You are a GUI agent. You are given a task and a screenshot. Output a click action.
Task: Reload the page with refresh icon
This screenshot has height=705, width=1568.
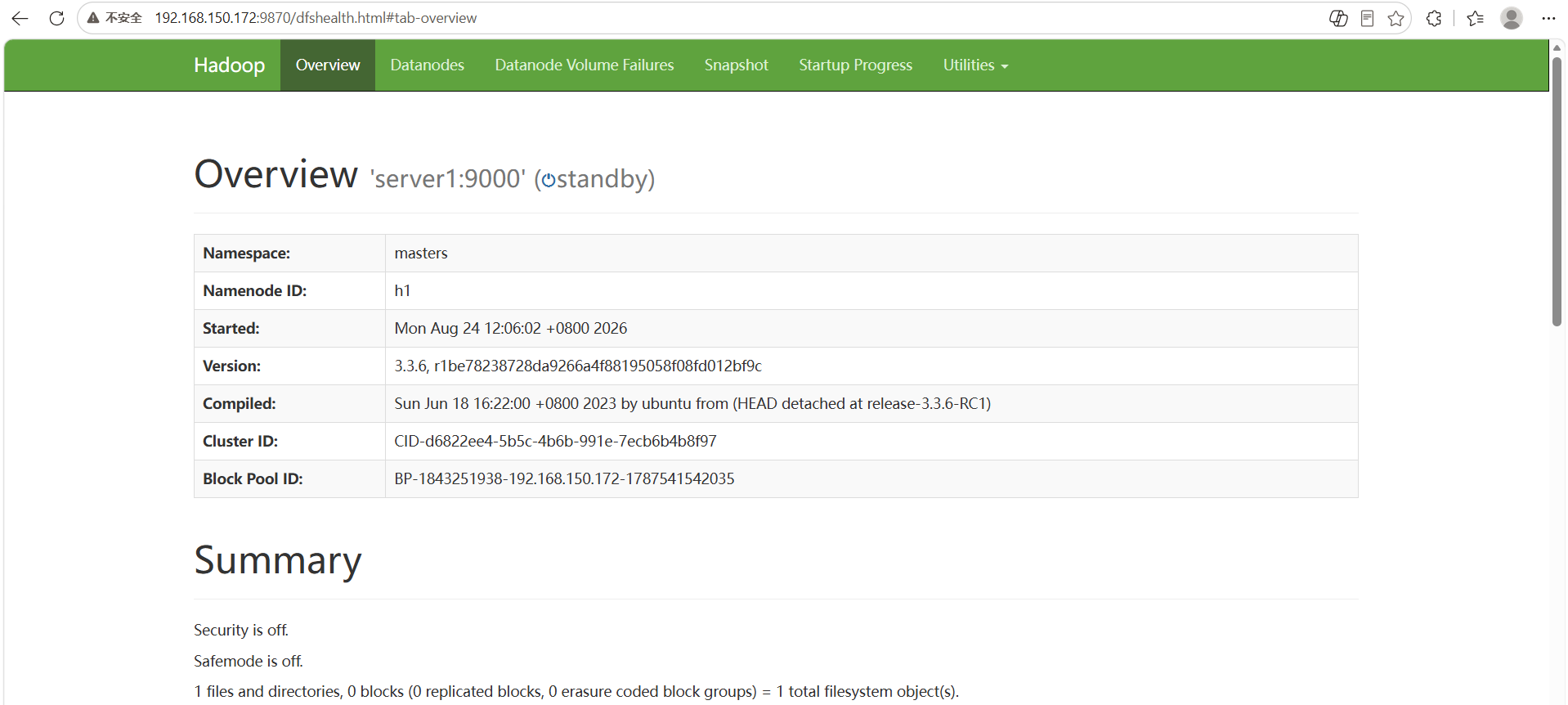56,18
